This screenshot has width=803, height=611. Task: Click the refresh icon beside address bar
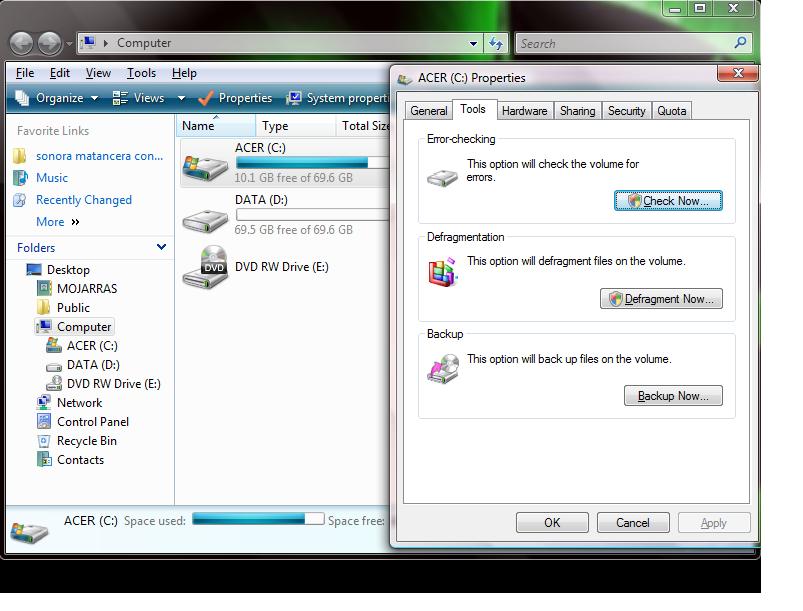pyautogui.click(x=496, y=43)
